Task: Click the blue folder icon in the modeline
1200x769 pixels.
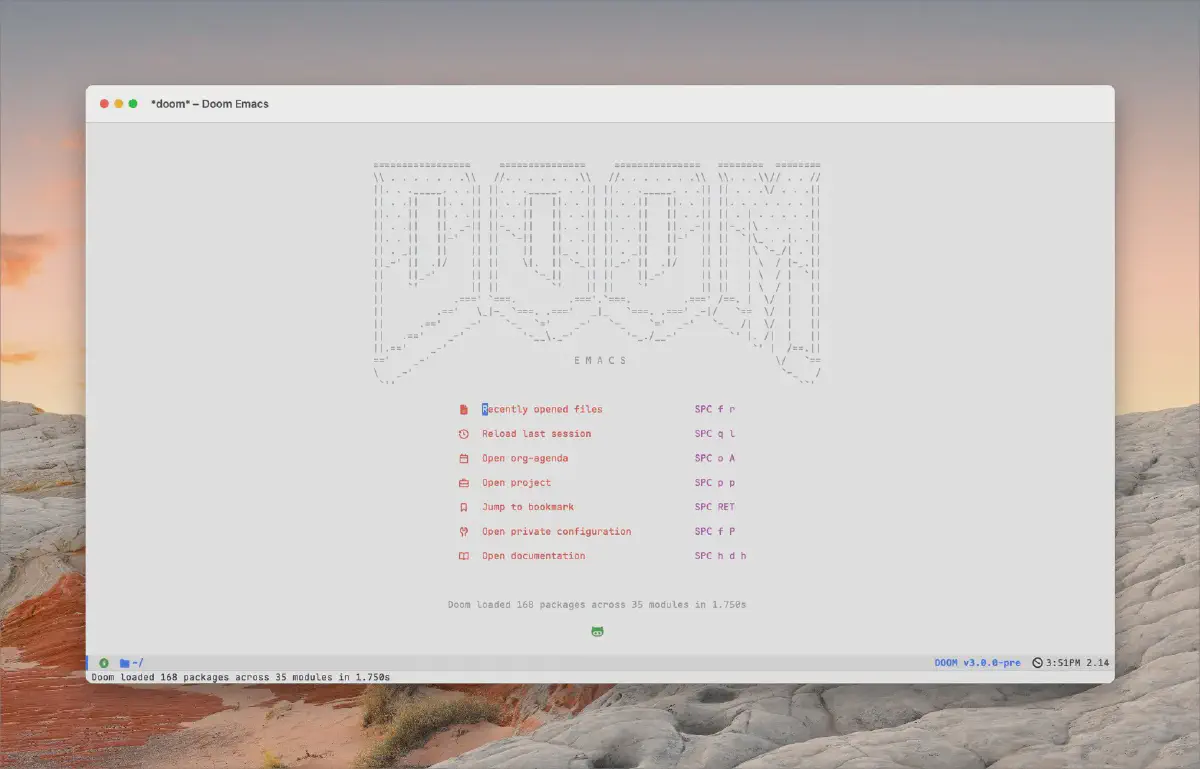Action: coord(125,663)
